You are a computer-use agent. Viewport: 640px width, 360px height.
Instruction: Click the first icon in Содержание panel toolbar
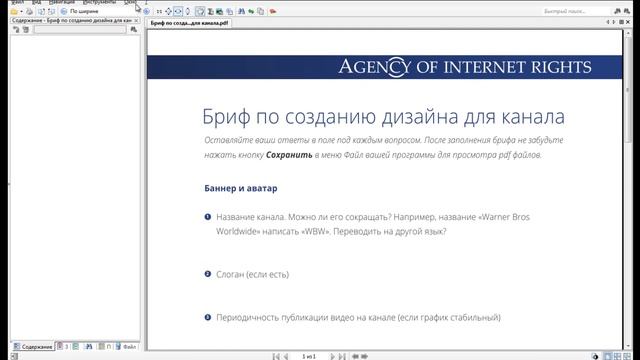16,29
